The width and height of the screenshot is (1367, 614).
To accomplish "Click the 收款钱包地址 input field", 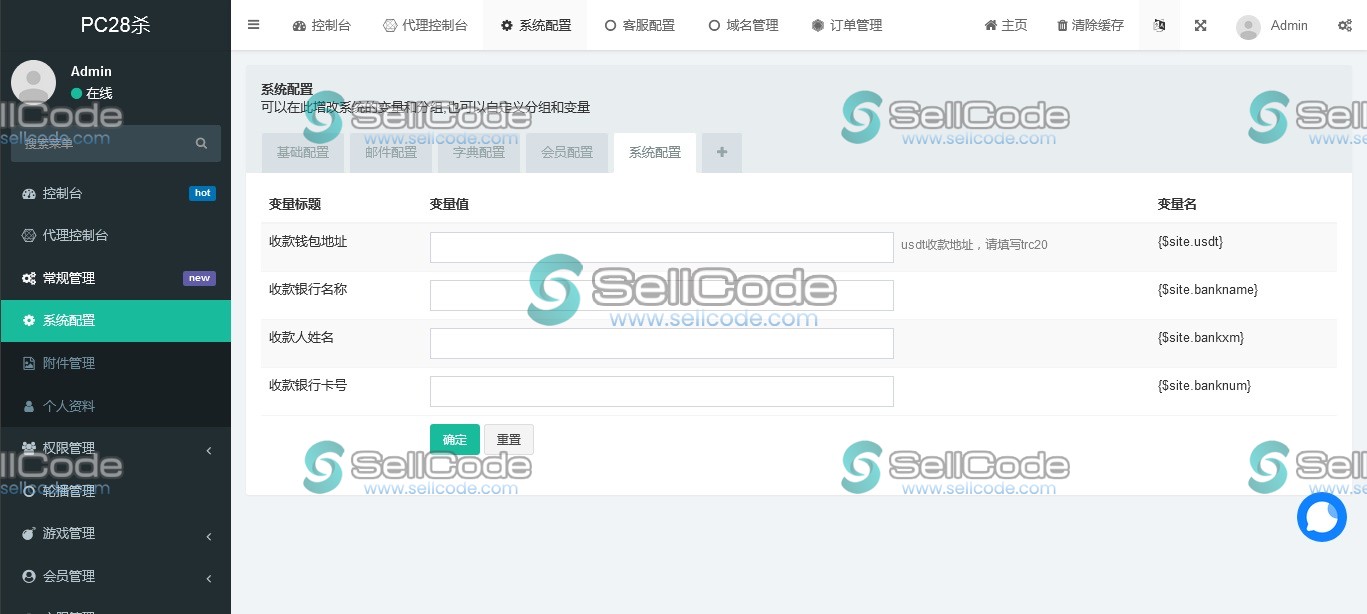I will 662,248.
